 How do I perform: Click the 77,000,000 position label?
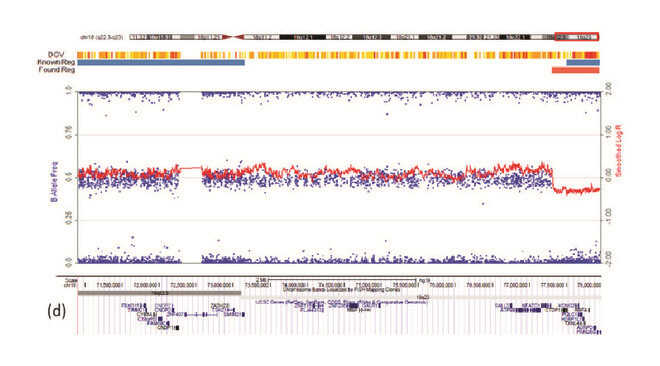pyautogui.click(x=516, y=285)
